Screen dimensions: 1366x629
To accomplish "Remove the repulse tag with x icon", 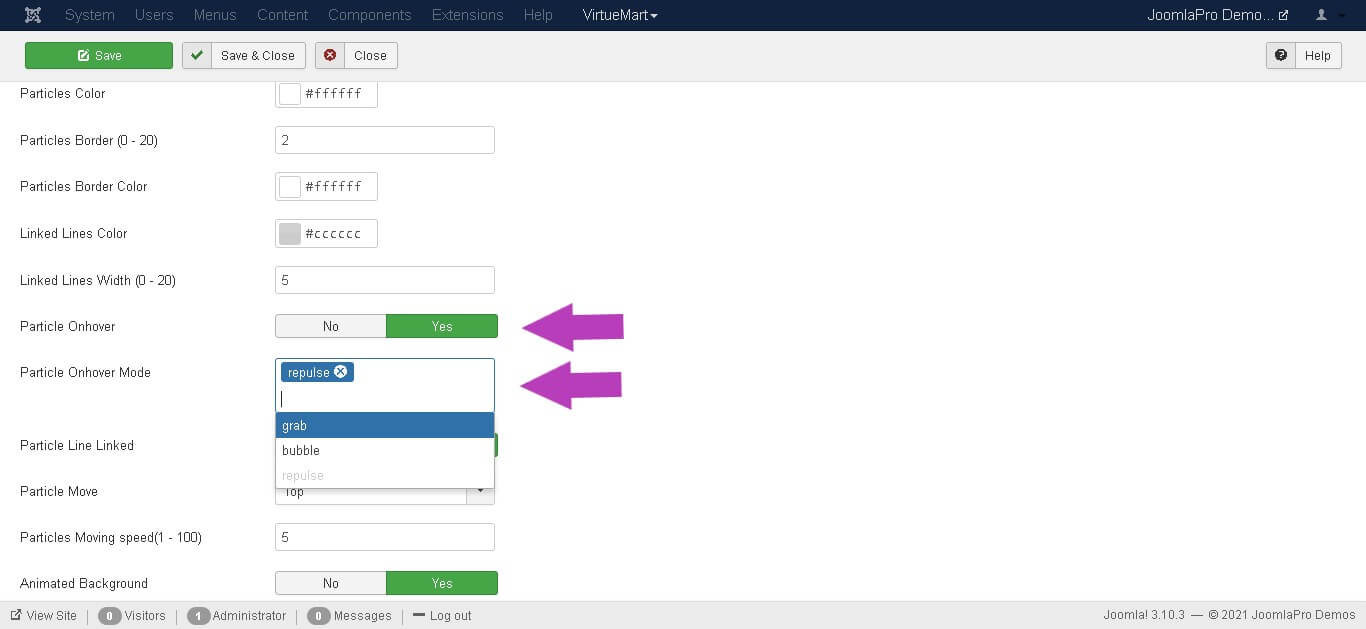I will (x=341, y=372).
